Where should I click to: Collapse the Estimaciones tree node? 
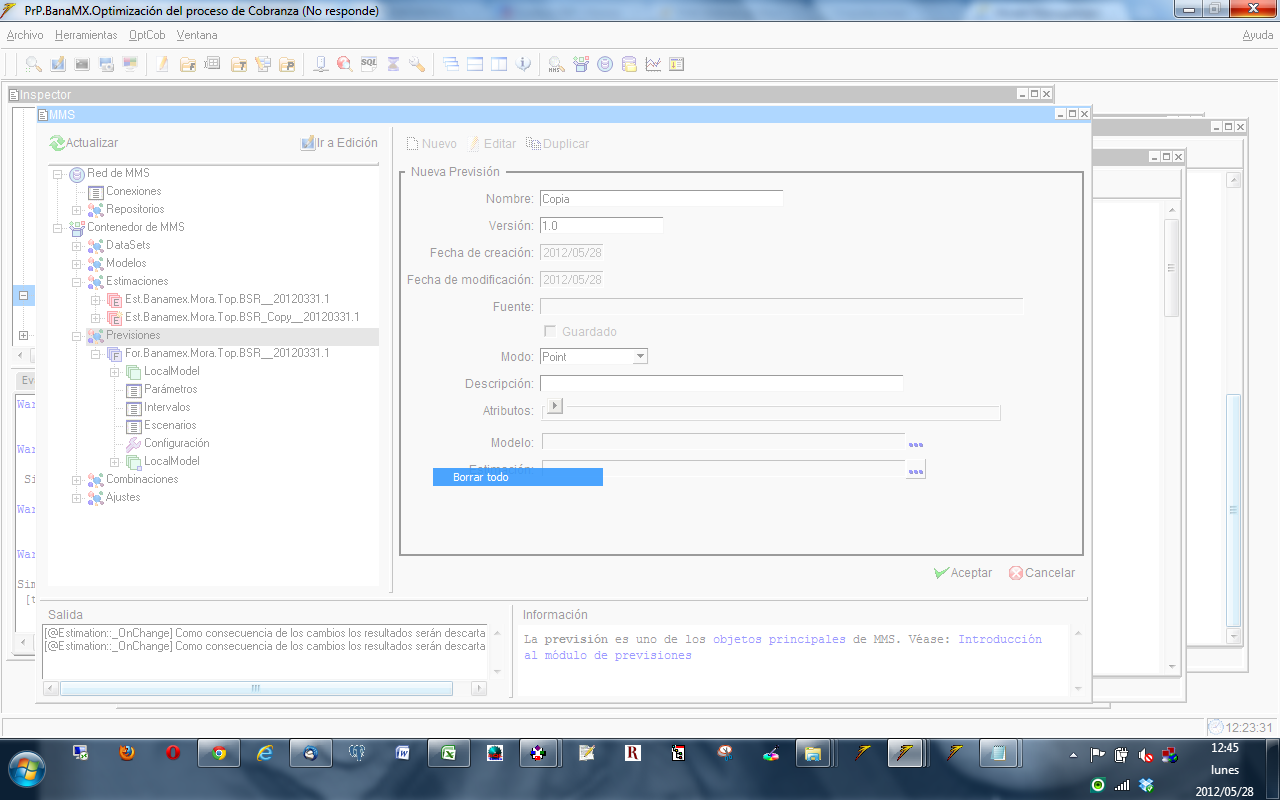(x=77, y=281)
